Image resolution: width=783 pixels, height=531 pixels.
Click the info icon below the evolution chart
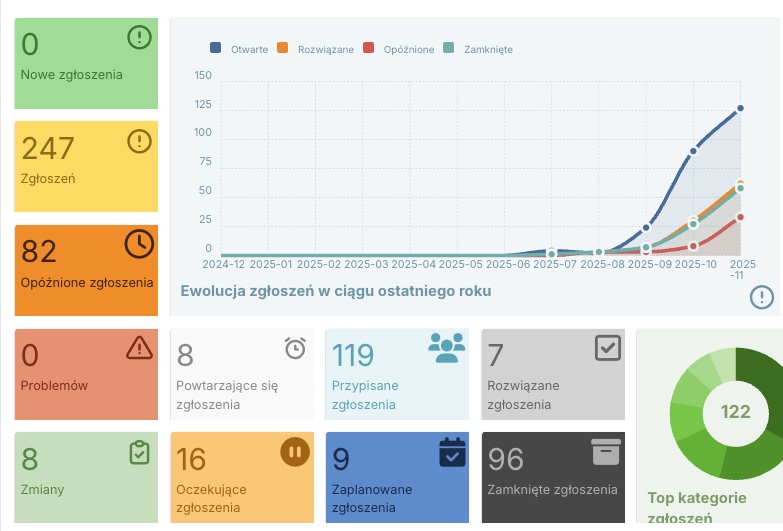point(762,296)
